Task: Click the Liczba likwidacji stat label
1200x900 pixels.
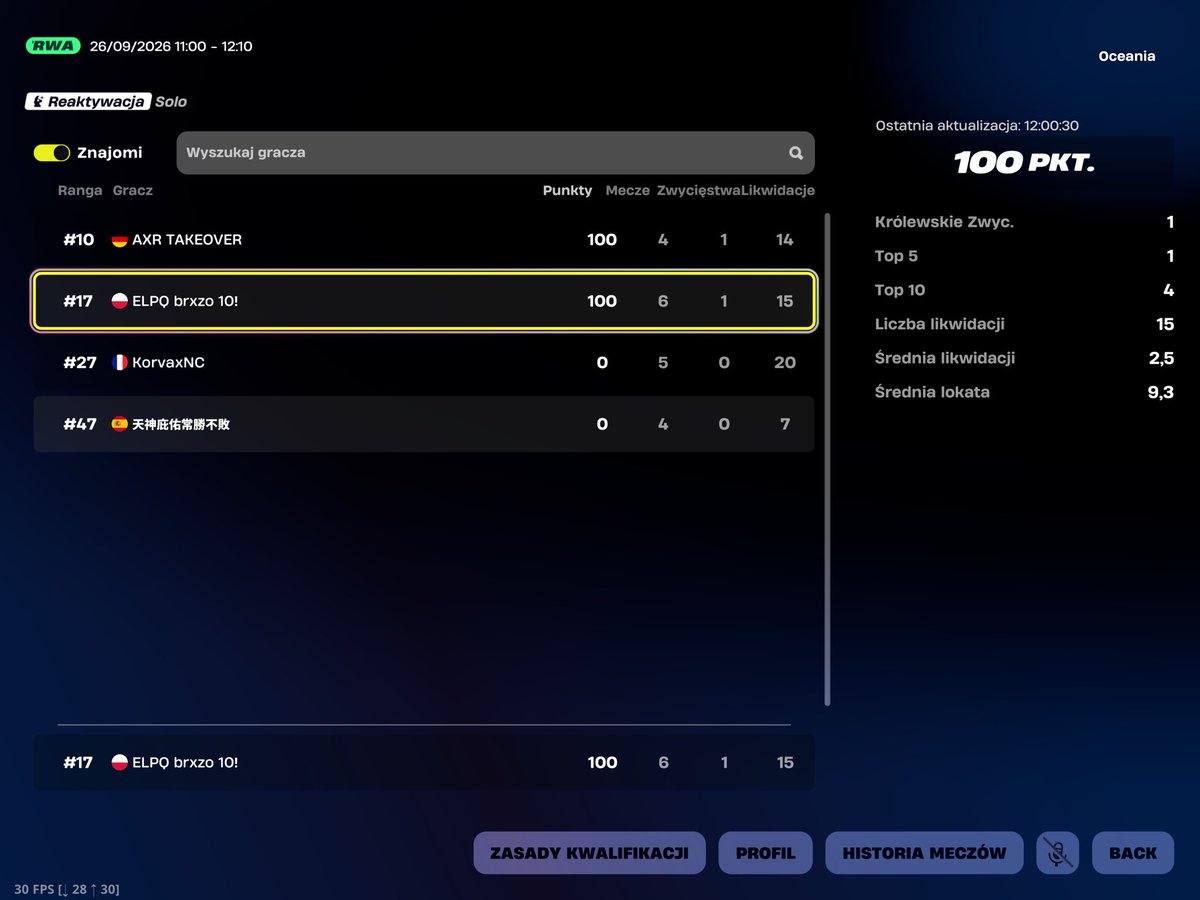Action: pyautogui.click(x=940, y=324)
